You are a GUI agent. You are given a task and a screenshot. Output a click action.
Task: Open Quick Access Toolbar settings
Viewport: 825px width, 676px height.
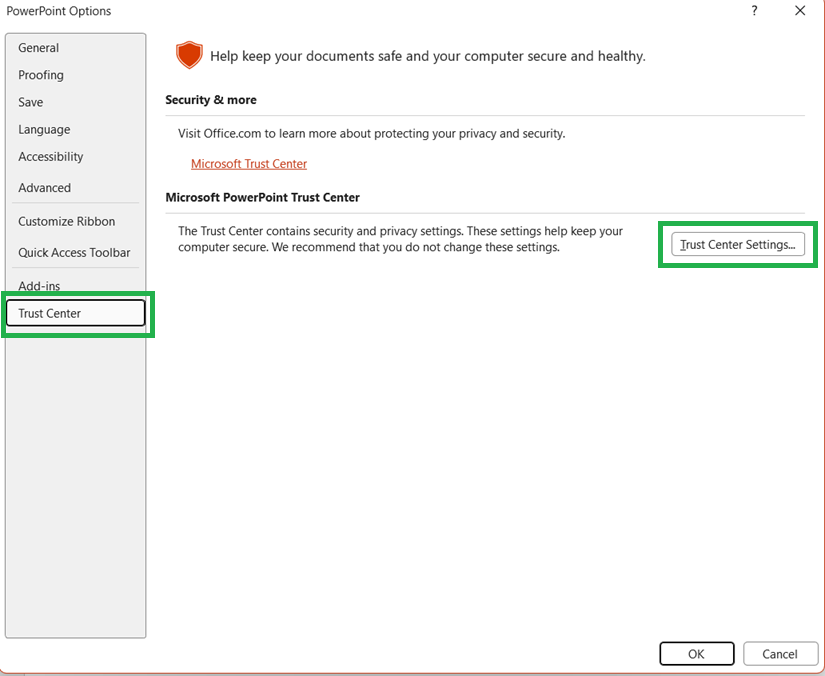click(75, 253)
